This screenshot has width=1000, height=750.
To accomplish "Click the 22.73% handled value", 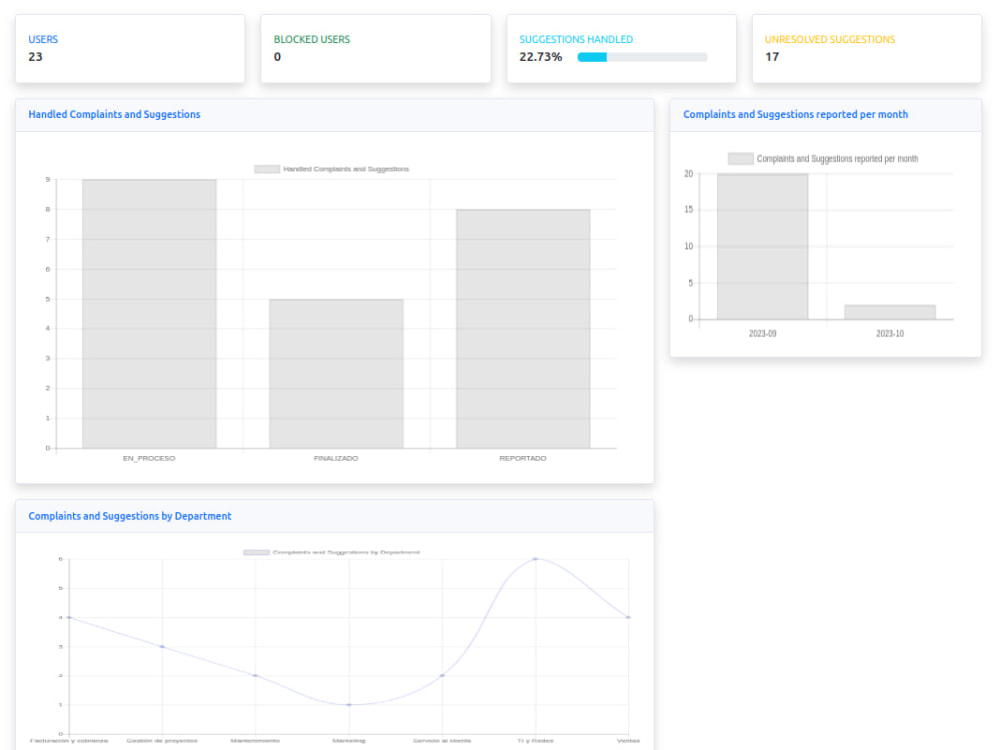I will (x=541, y=57).
